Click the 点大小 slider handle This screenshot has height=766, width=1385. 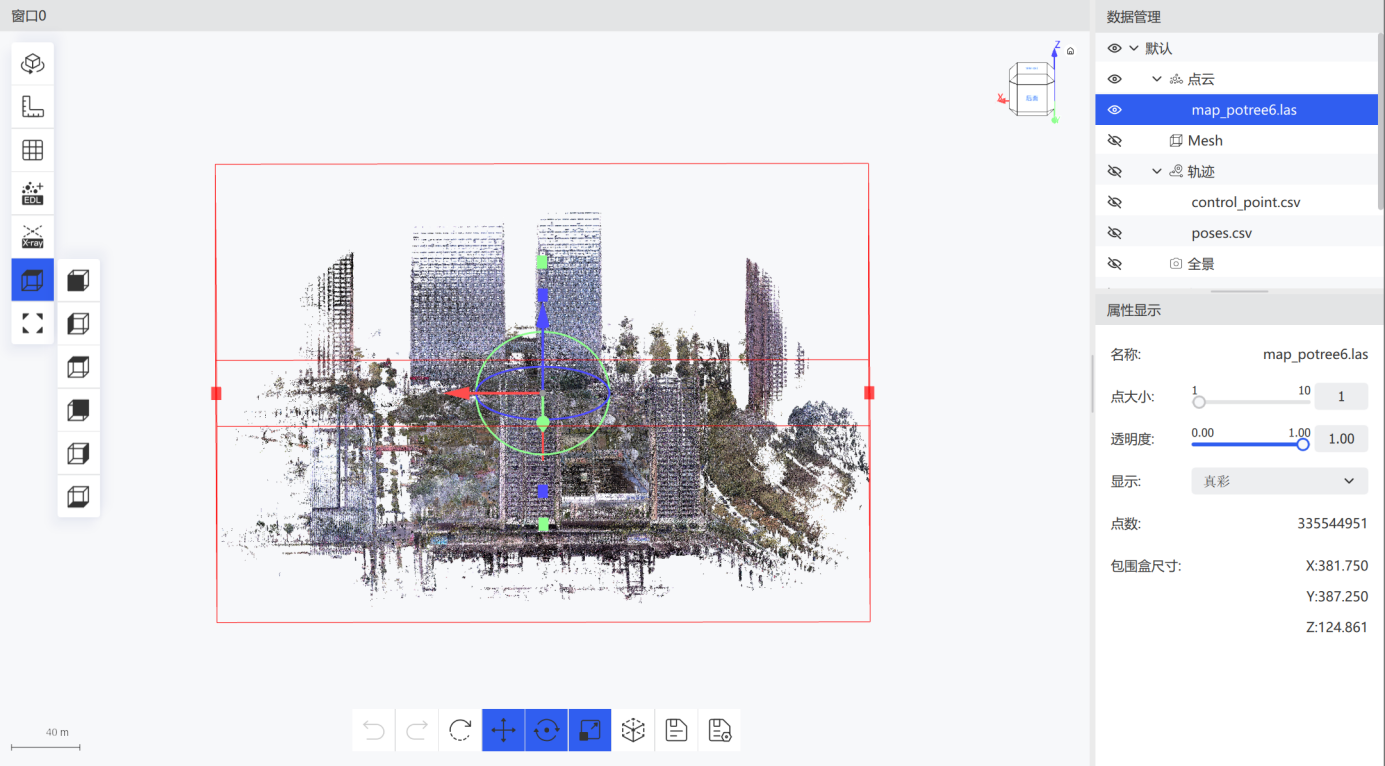coord(1198,402)
